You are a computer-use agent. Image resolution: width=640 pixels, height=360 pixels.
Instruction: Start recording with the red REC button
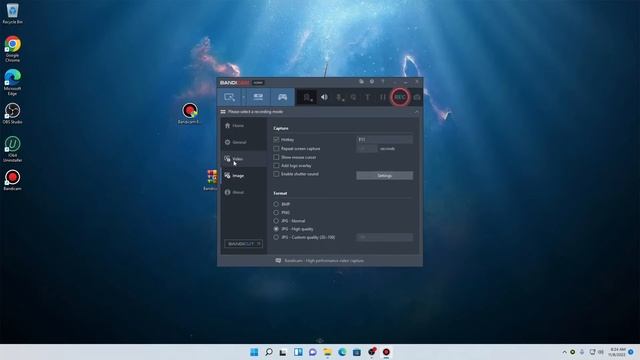pos(400,97)
